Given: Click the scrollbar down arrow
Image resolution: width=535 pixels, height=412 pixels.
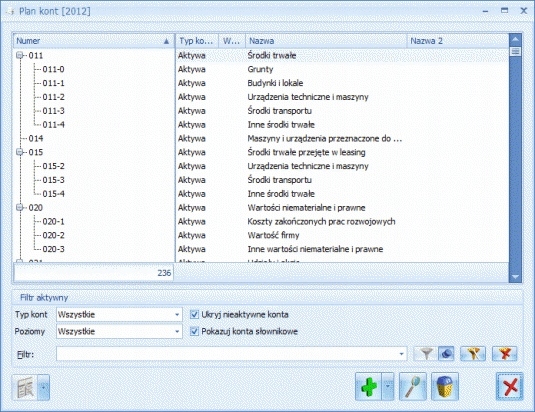Looking at the screenshot, I should (515, 277).
